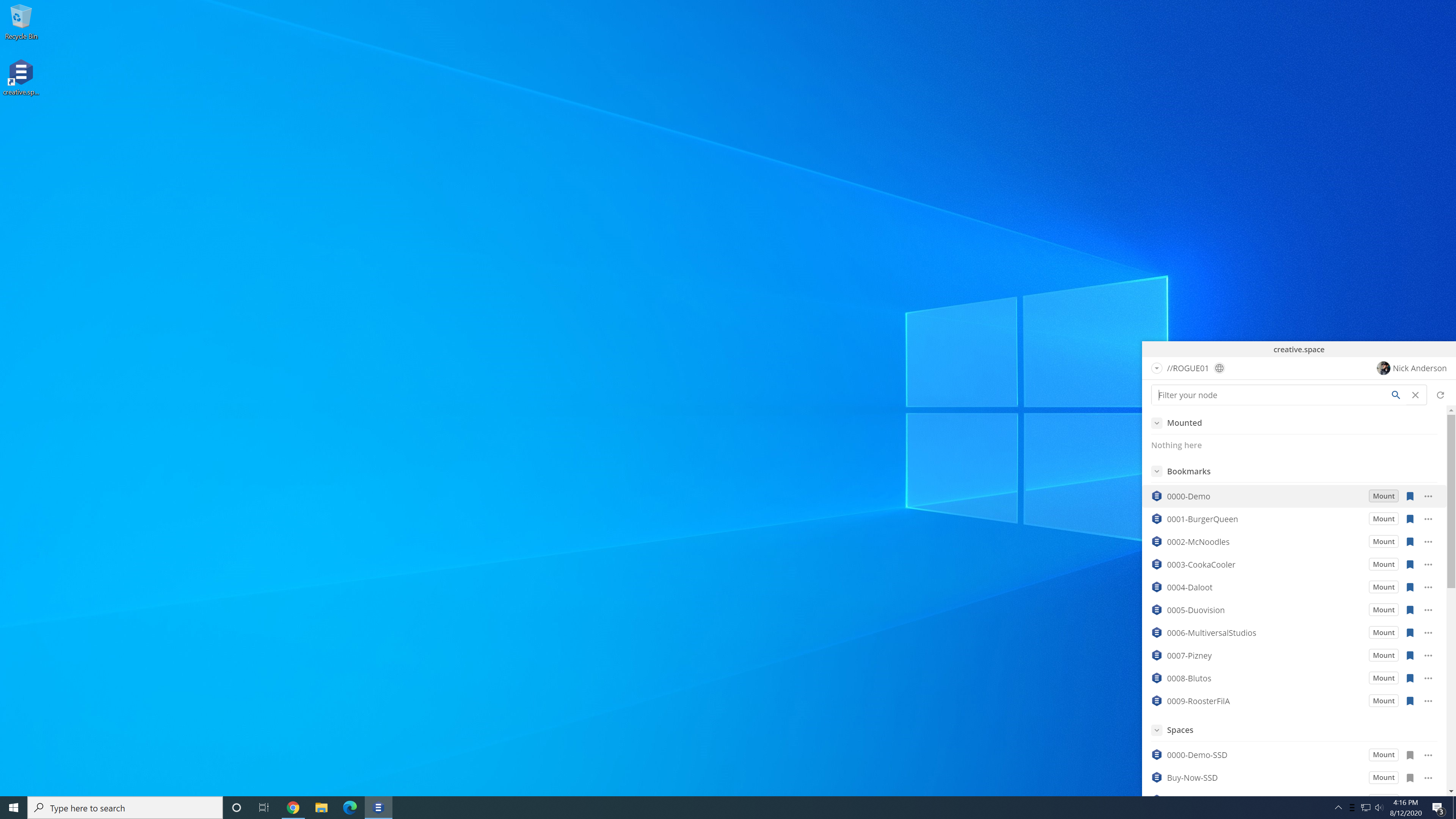
Task: Open more options for 0001-BurgerQueen
Action: click(1428, 519)
